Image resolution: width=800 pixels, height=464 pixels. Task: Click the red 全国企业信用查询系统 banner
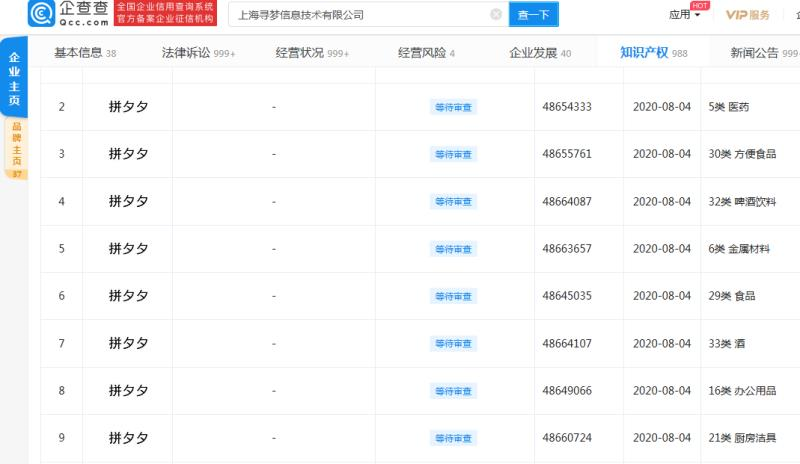165,13
